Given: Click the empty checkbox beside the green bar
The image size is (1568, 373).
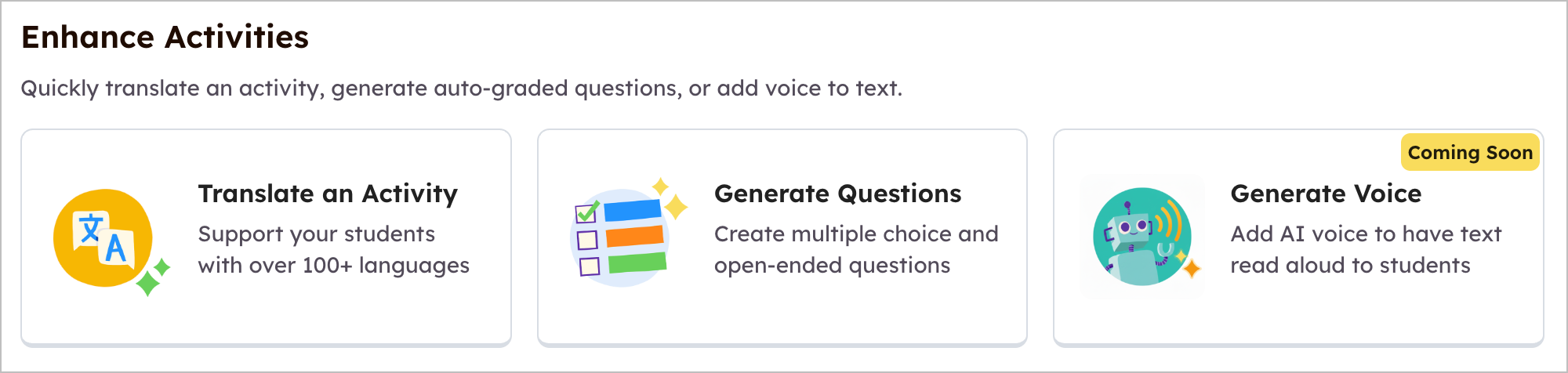Looking at the screenshot, I should coord(590,266).
